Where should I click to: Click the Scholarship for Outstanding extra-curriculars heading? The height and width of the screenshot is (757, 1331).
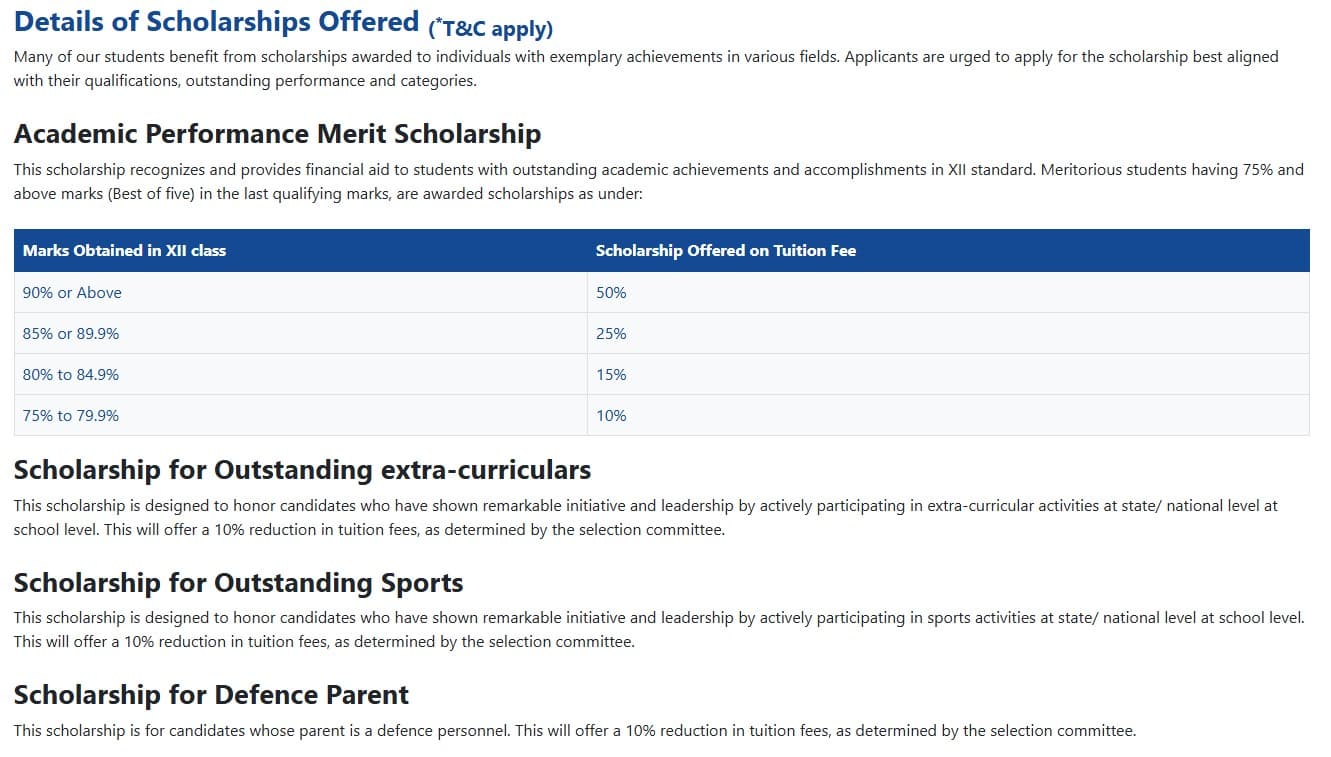click(302, 470)
